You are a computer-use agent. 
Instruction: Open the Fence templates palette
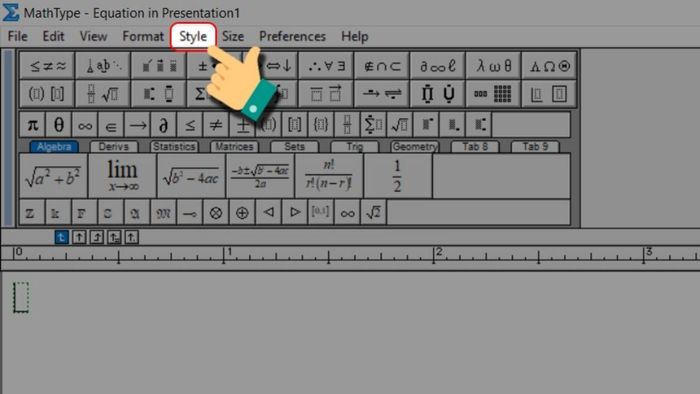point(47,94)
